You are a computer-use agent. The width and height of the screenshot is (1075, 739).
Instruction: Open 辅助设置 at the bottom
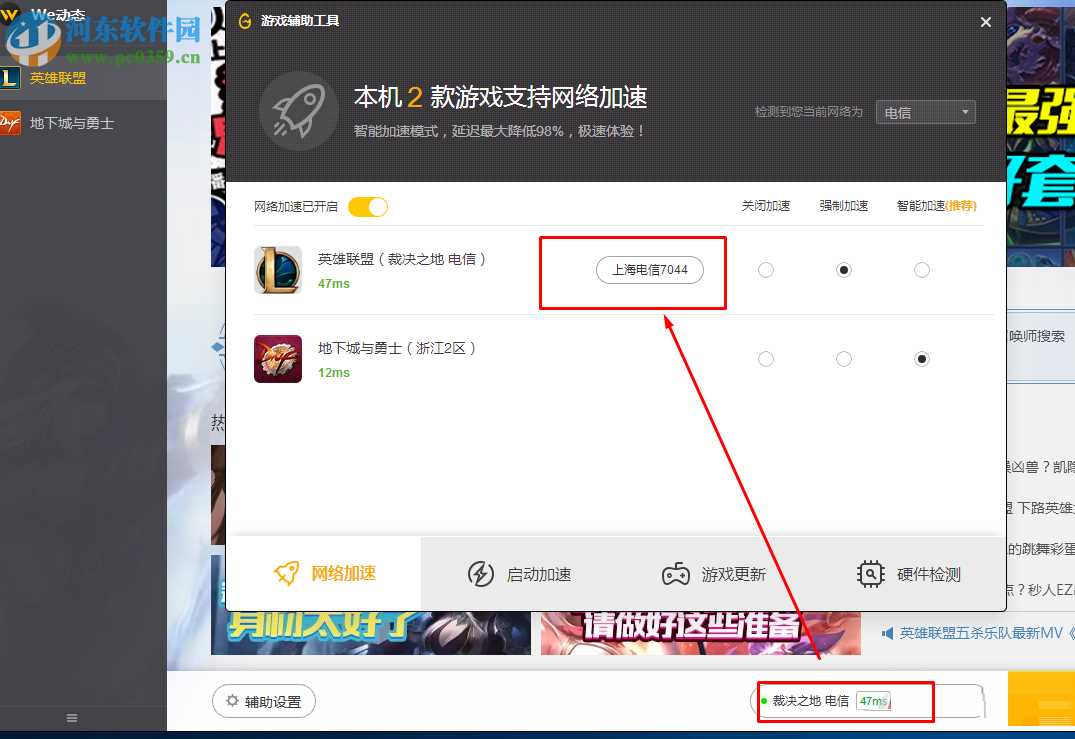point(263,701)
